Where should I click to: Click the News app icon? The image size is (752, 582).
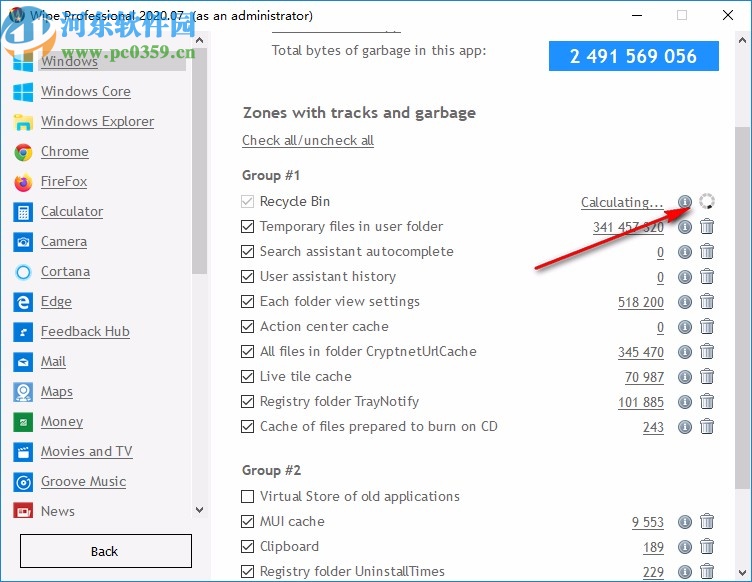pos(23,512)
